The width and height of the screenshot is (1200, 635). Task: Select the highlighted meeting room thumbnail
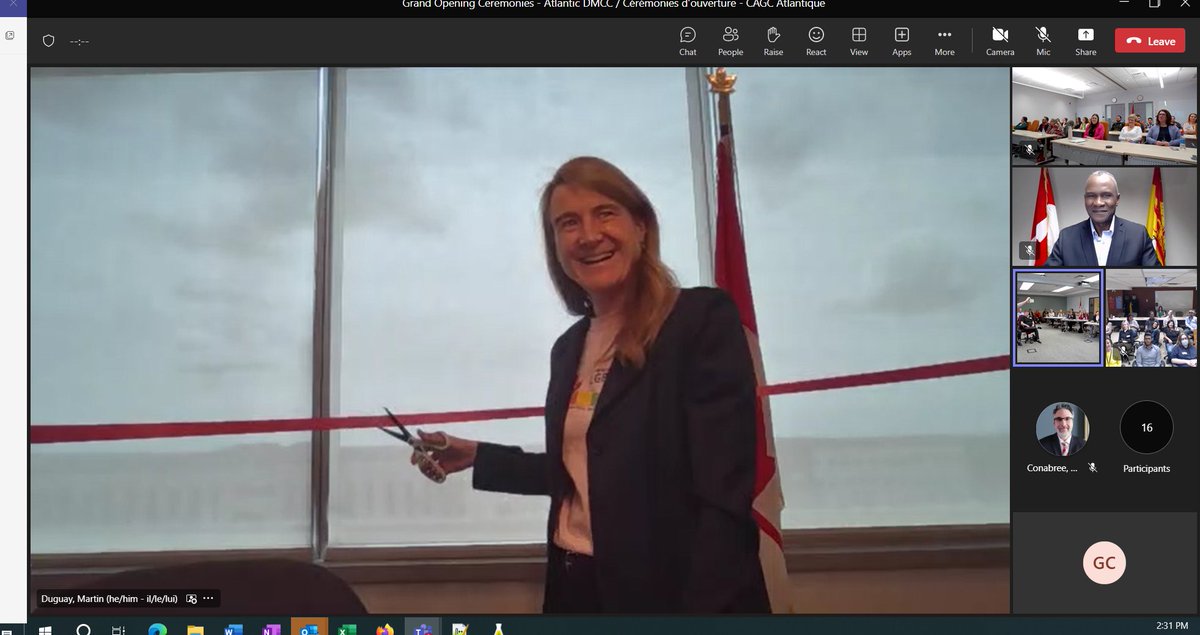coord(1058,318)
